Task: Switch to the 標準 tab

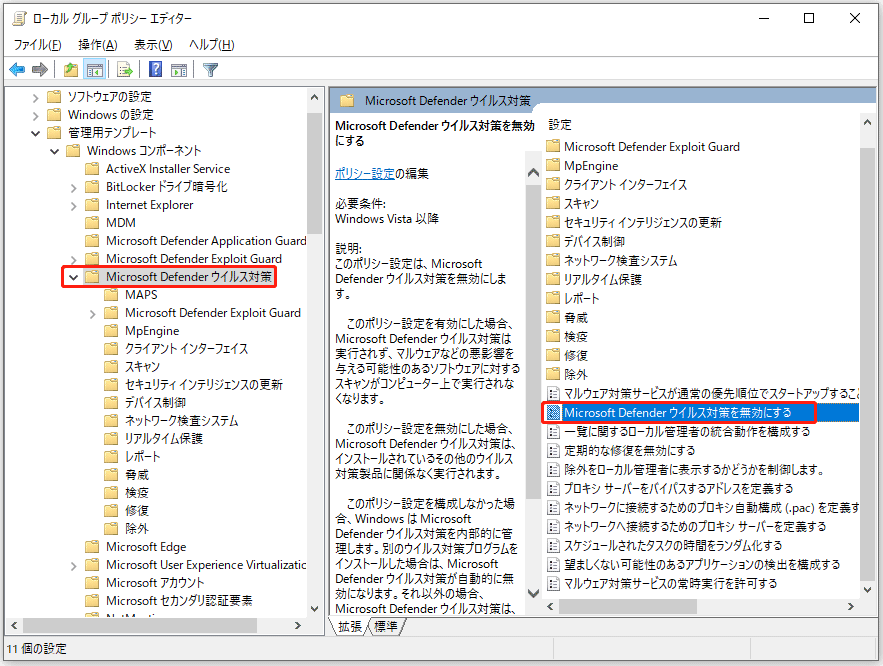Action: point(386,626)
